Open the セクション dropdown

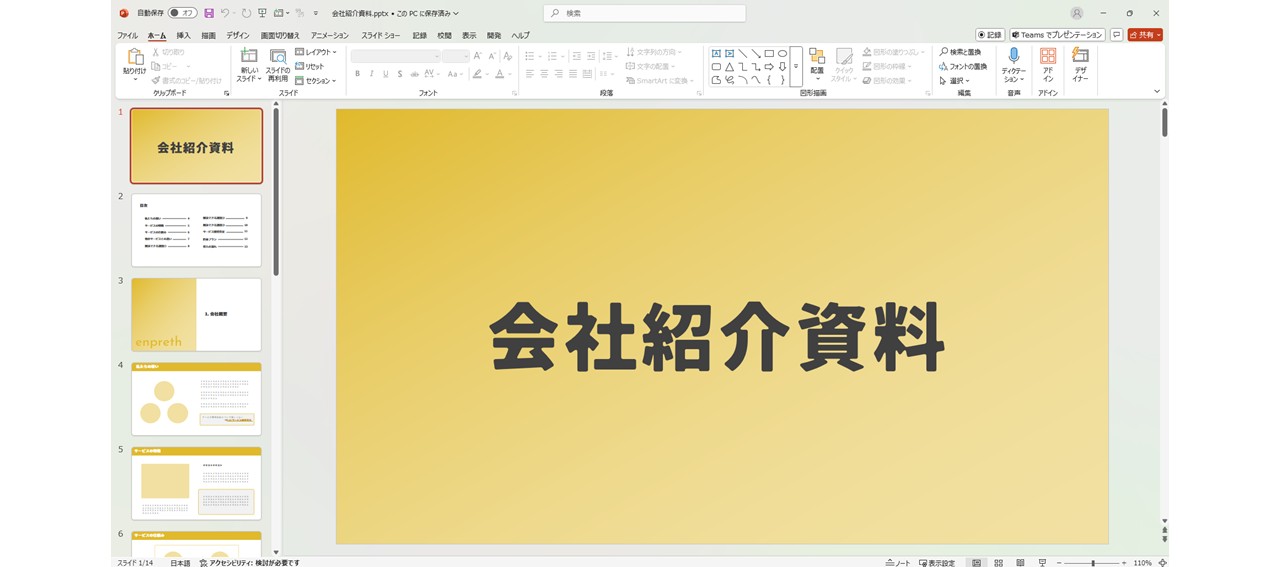[x=316, y=81]
